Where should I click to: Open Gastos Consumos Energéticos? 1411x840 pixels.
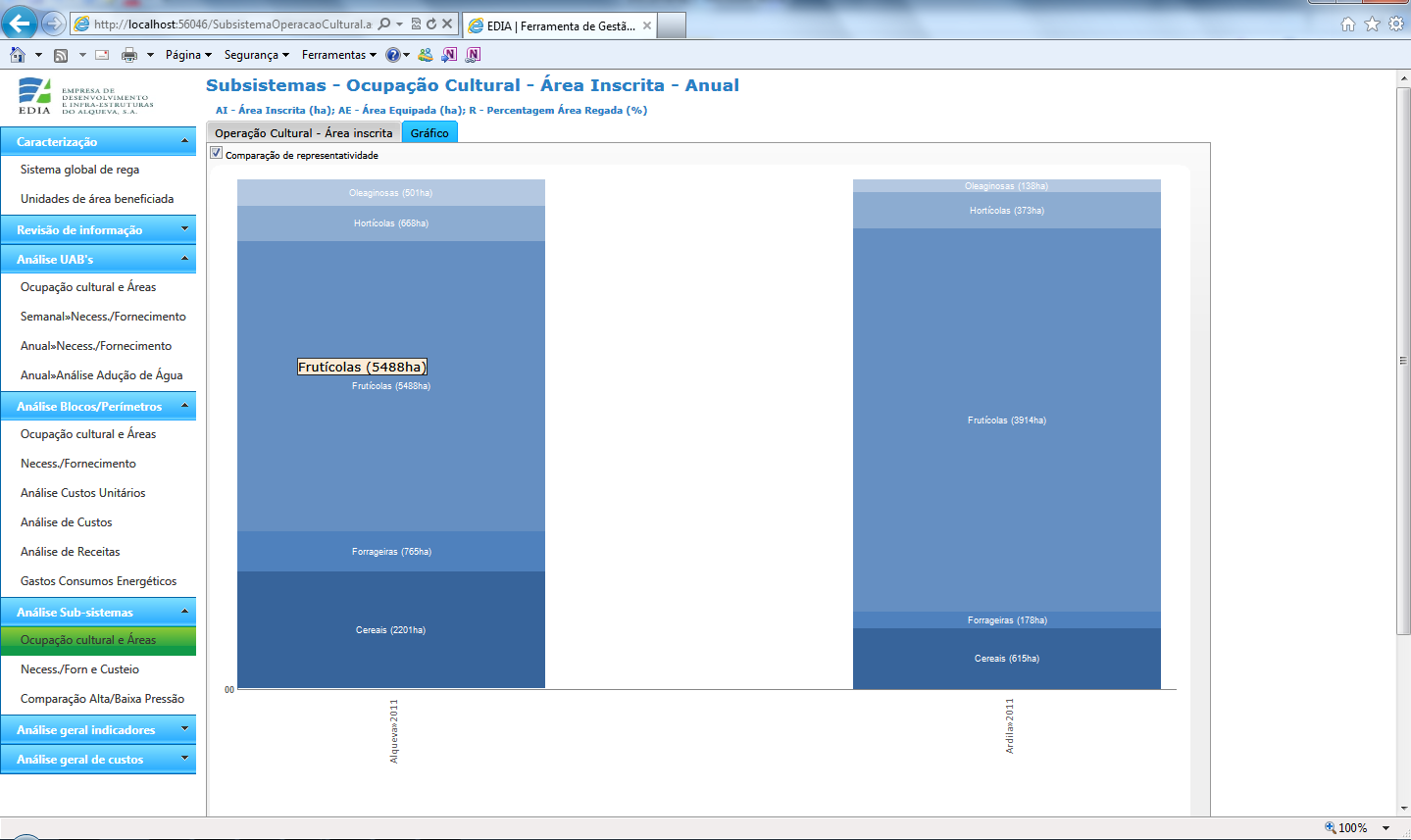click(x=98, y=581)
